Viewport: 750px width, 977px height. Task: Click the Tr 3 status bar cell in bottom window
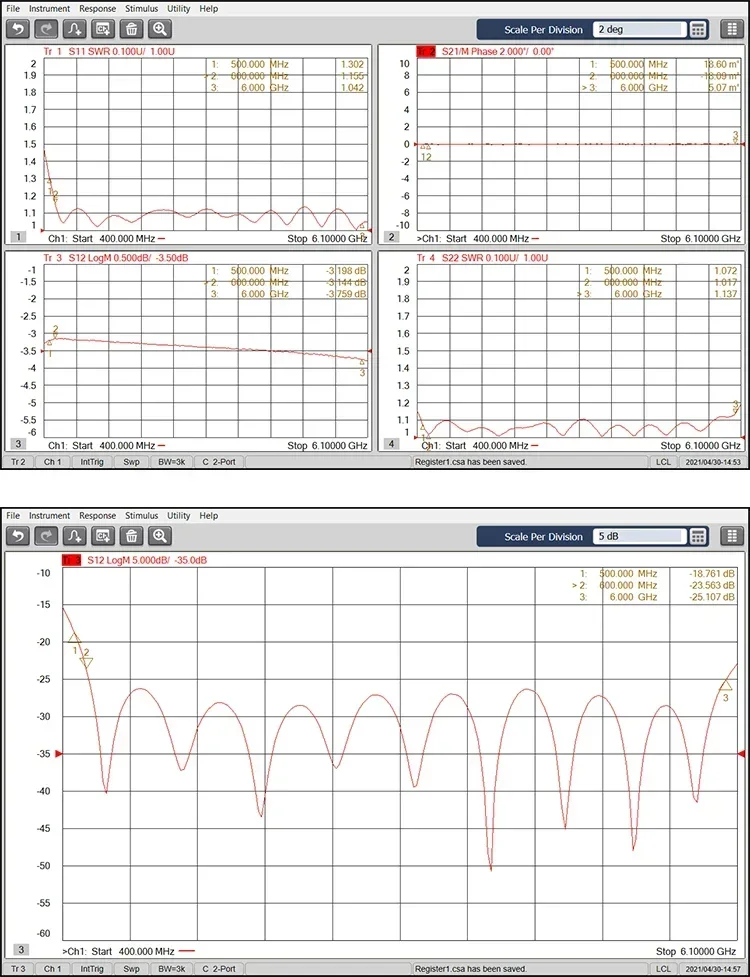tap(18, 969)
